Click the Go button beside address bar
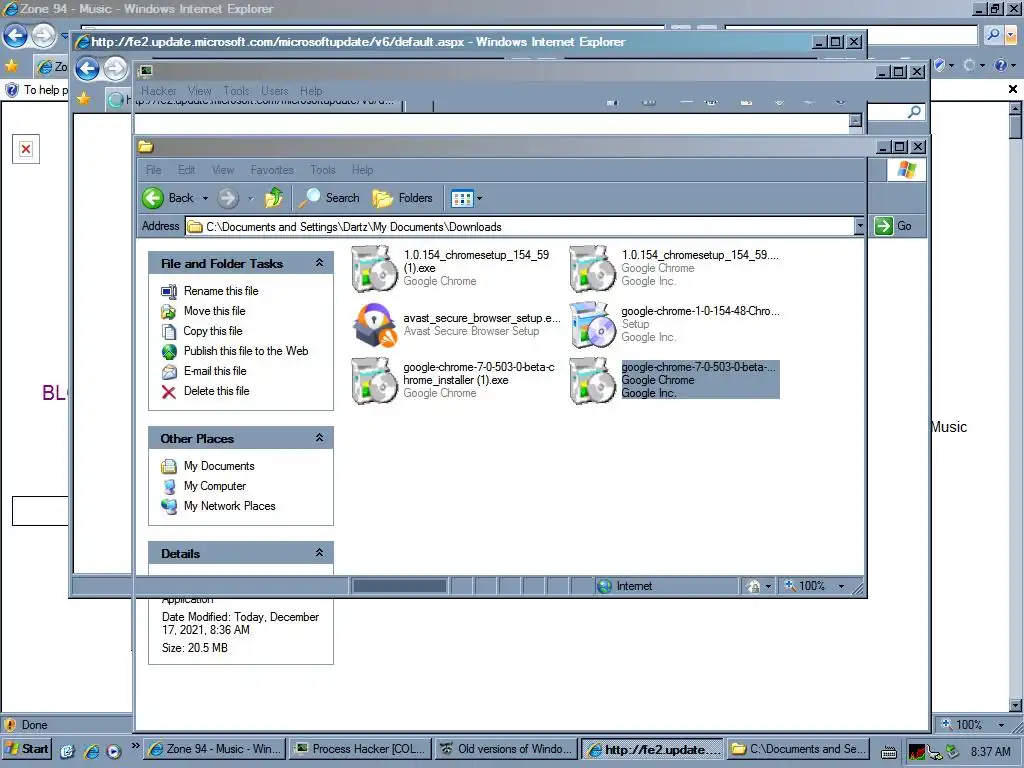Screen dimensions: 1024x768 pos(893,226)
